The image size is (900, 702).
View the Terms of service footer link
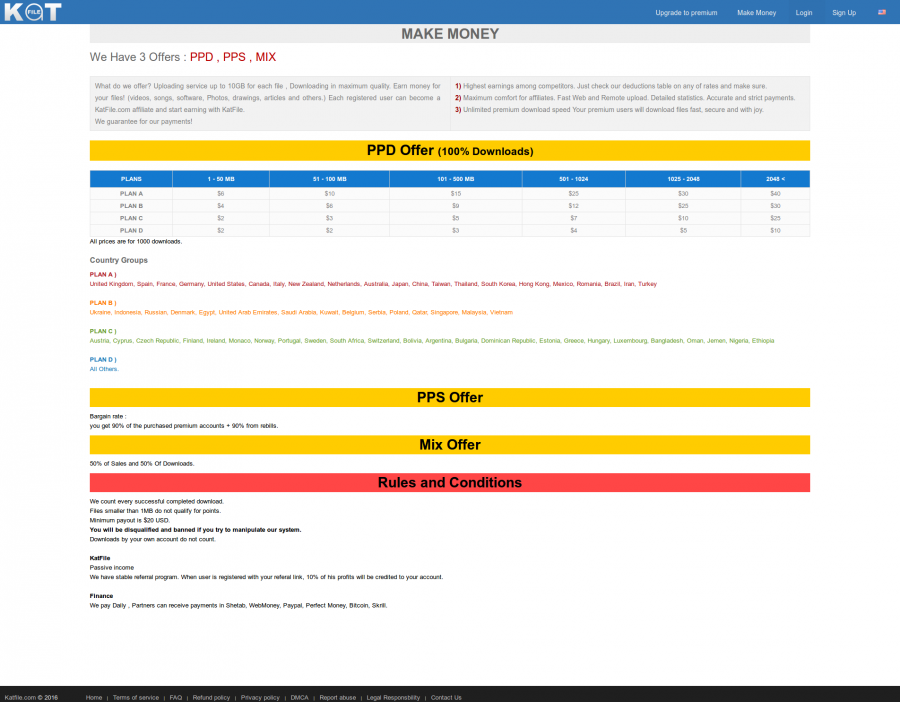coord(136,697)
